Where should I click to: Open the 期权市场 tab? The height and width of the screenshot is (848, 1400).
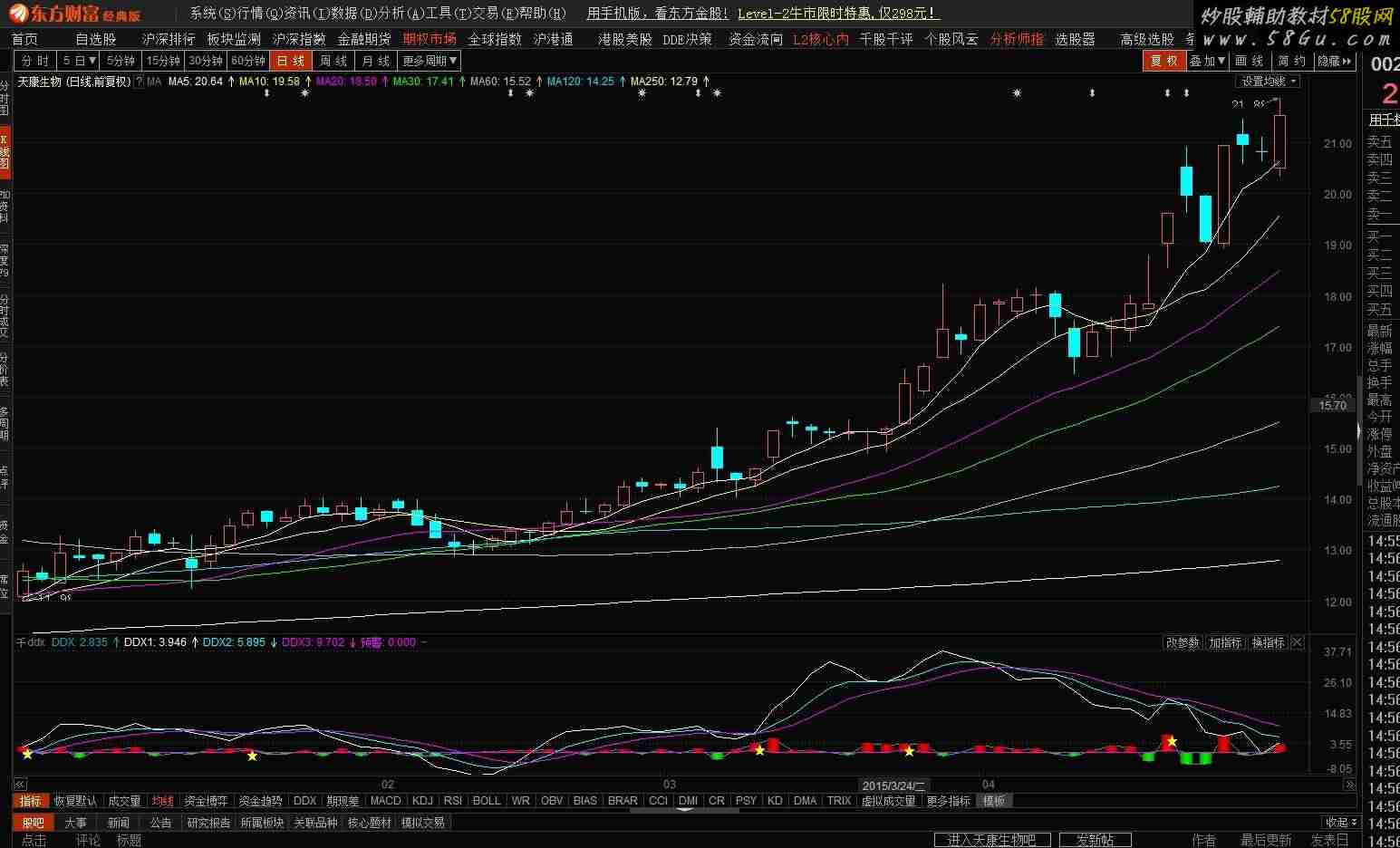pos(430,39)
